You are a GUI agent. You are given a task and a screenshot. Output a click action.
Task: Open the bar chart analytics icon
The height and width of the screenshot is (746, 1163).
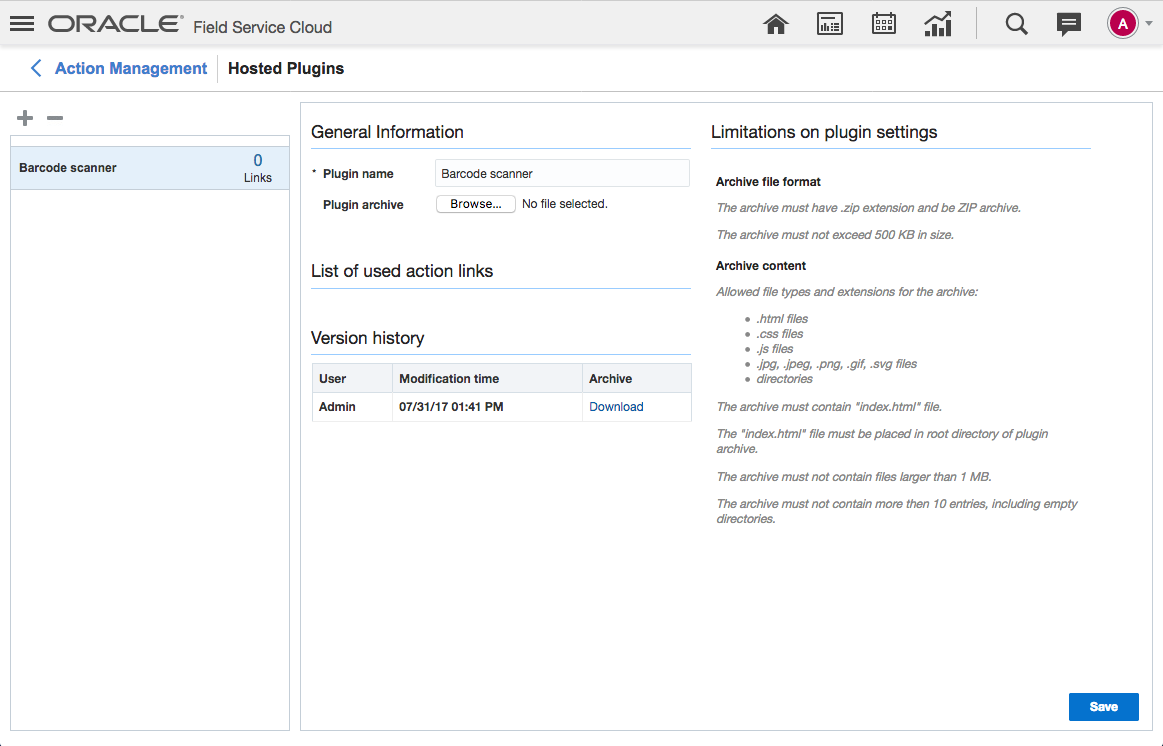pyautogui.click(x=938, y=24)
